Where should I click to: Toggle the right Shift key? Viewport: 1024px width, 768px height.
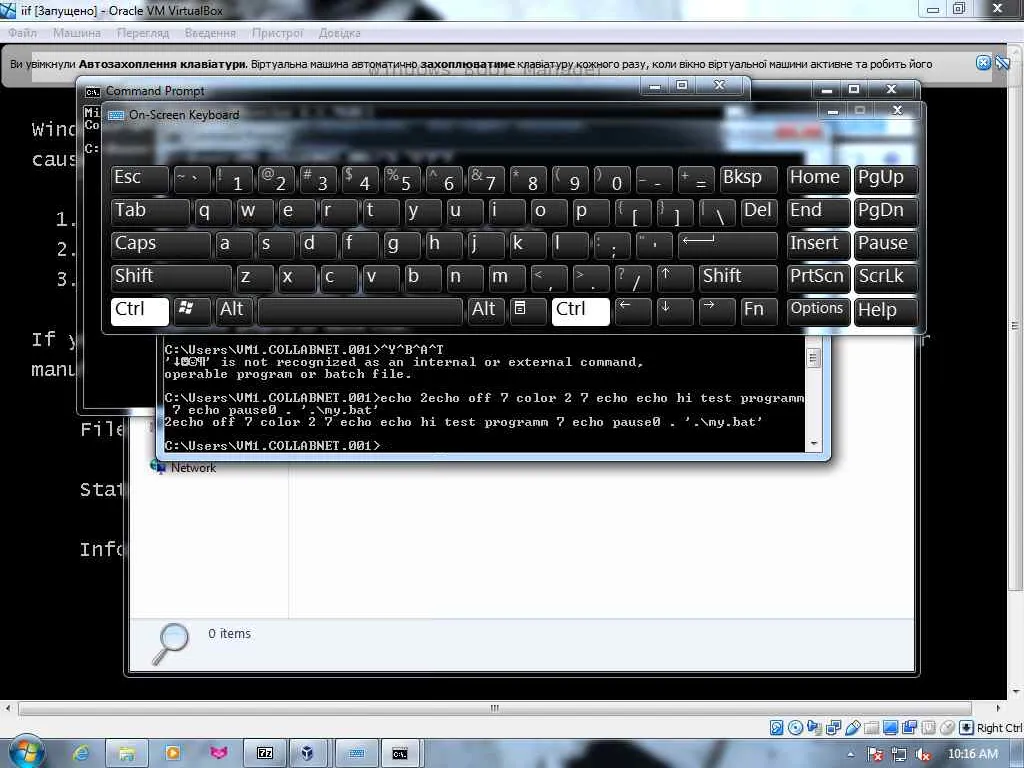click(738, 278)
